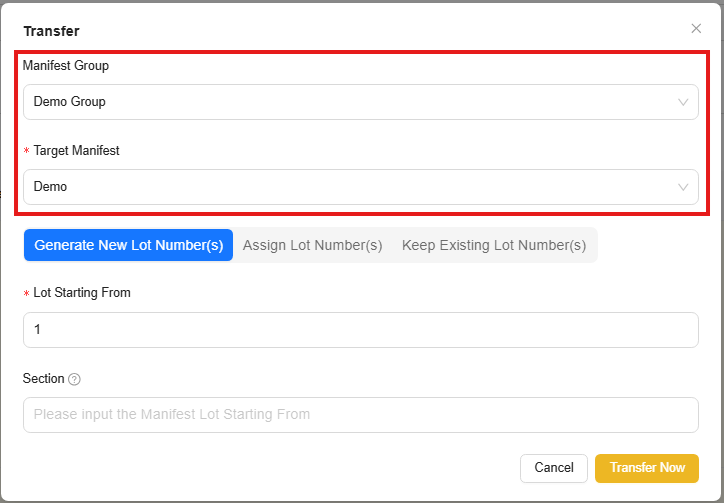Click the red asterisk beside Lot Starting From
This screenshot has width=724, height=503.
pyautogui.click(x=27, y=294)
